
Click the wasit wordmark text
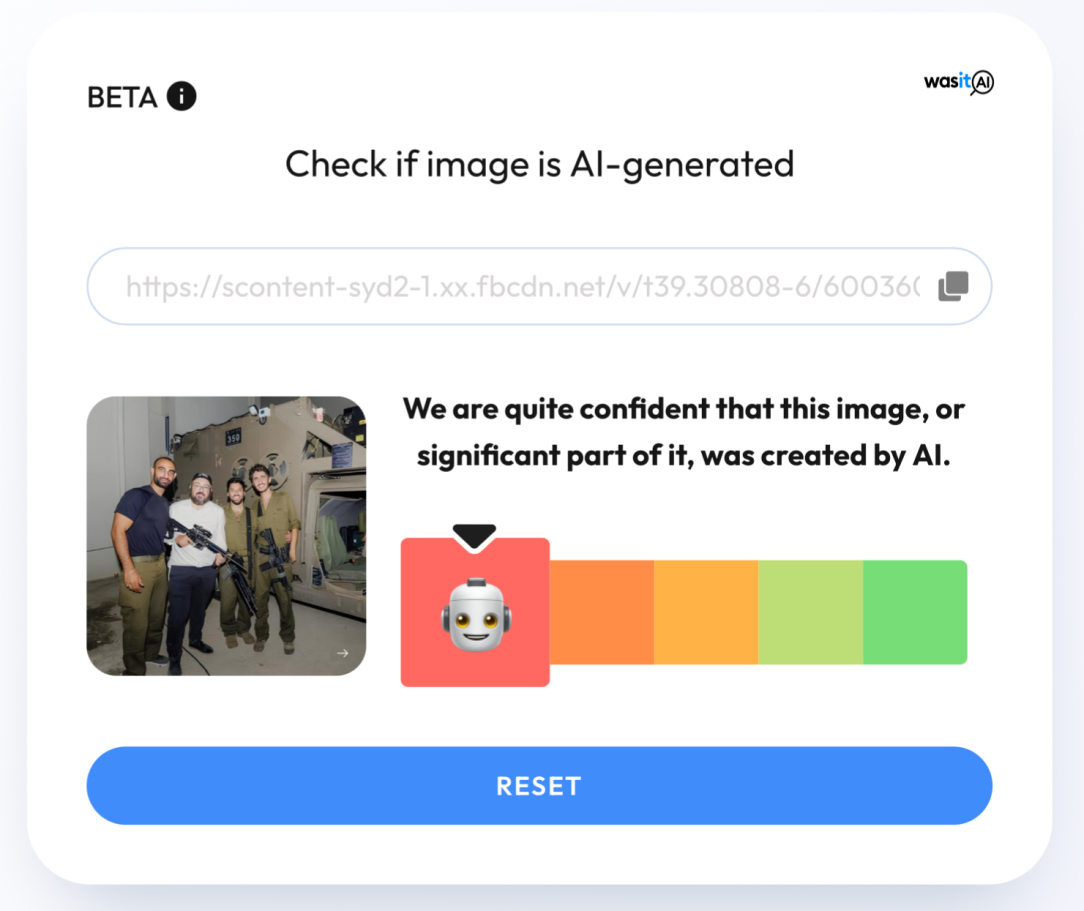click(947, 82)
